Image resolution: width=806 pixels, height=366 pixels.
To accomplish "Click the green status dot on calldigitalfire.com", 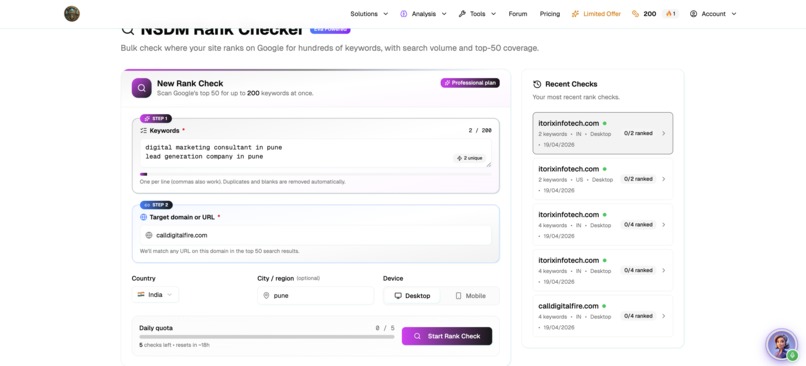I will [604, 306].
